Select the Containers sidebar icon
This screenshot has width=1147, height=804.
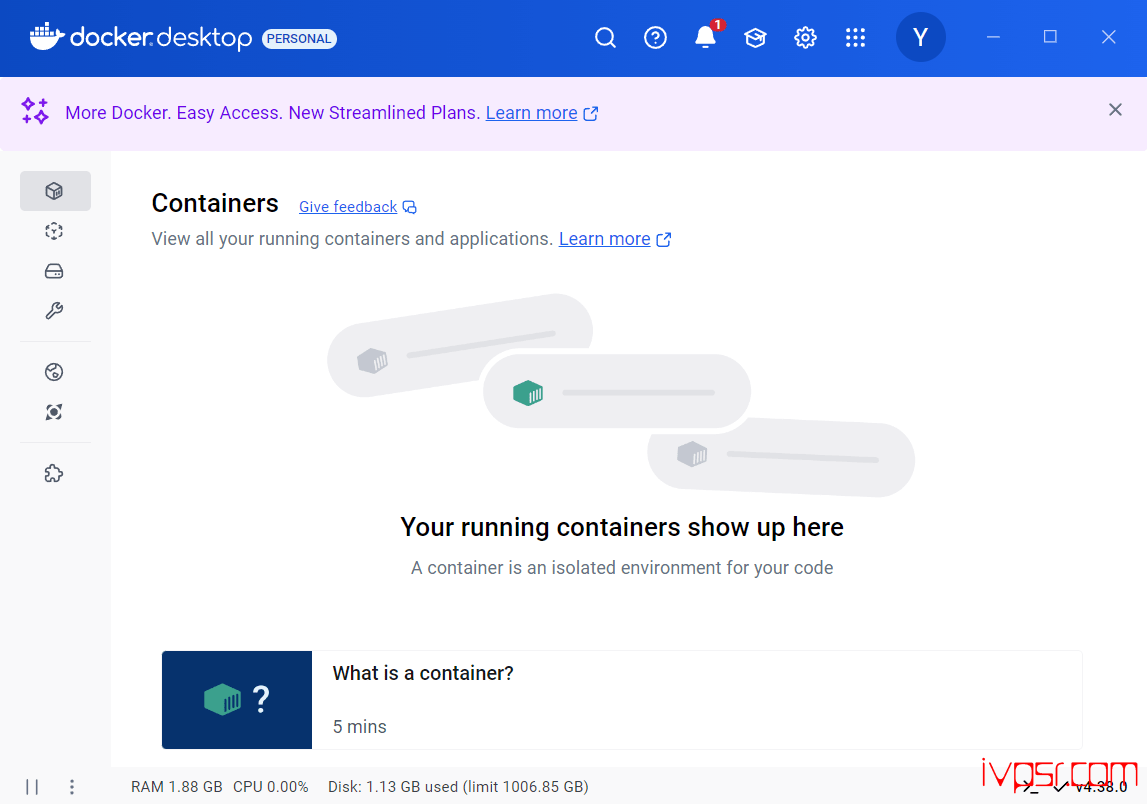click(54, 191)
